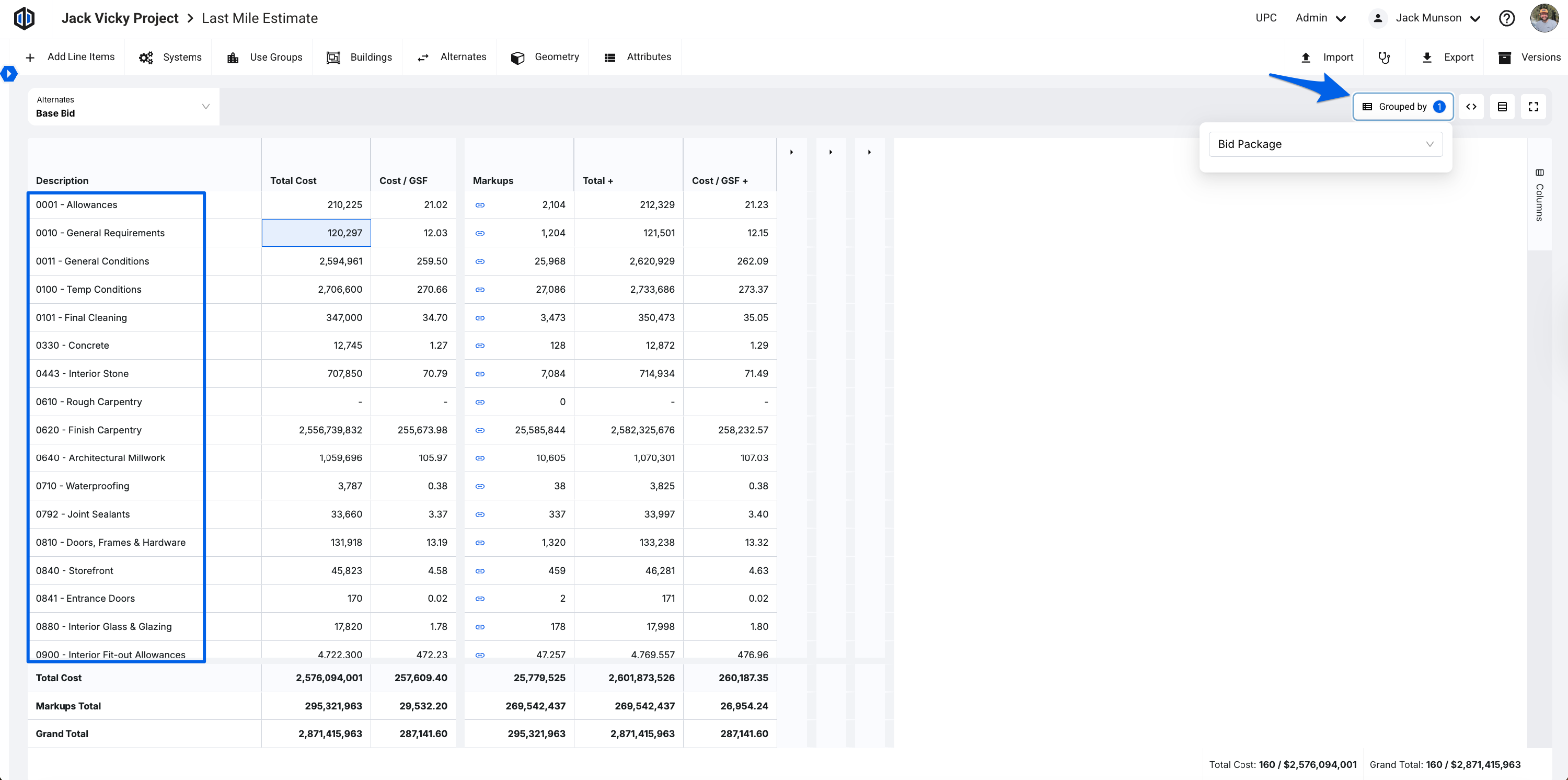Image resolution: width=1568 pixels, height=780 pixels.
Task: Click the fullscreen expand icon
Action: [x=1532, y=107]
